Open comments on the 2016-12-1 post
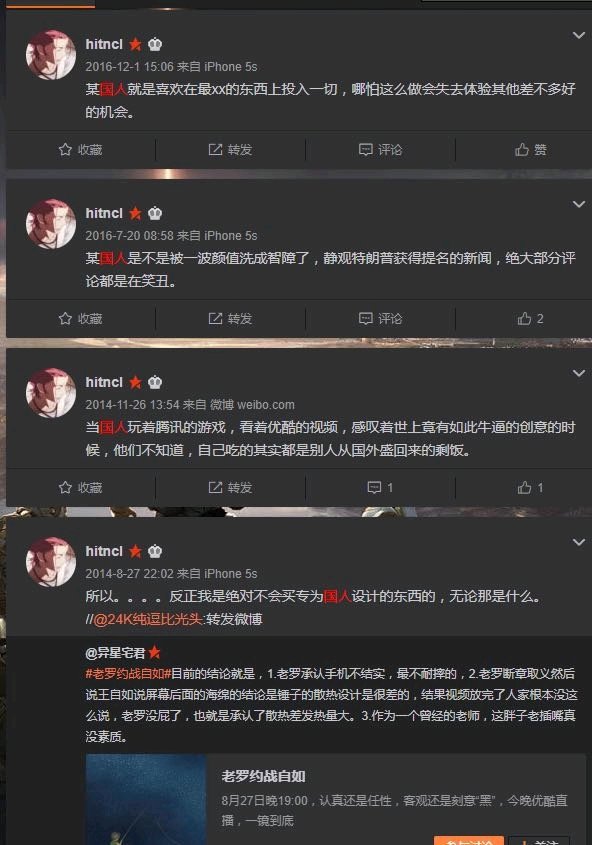 380,150
